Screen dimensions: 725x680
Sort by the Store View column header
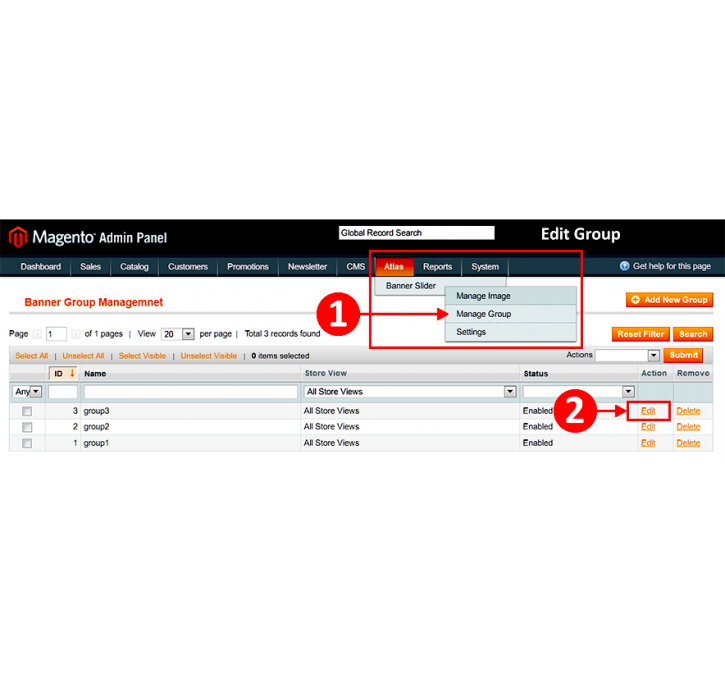click(x=326, y=373)
